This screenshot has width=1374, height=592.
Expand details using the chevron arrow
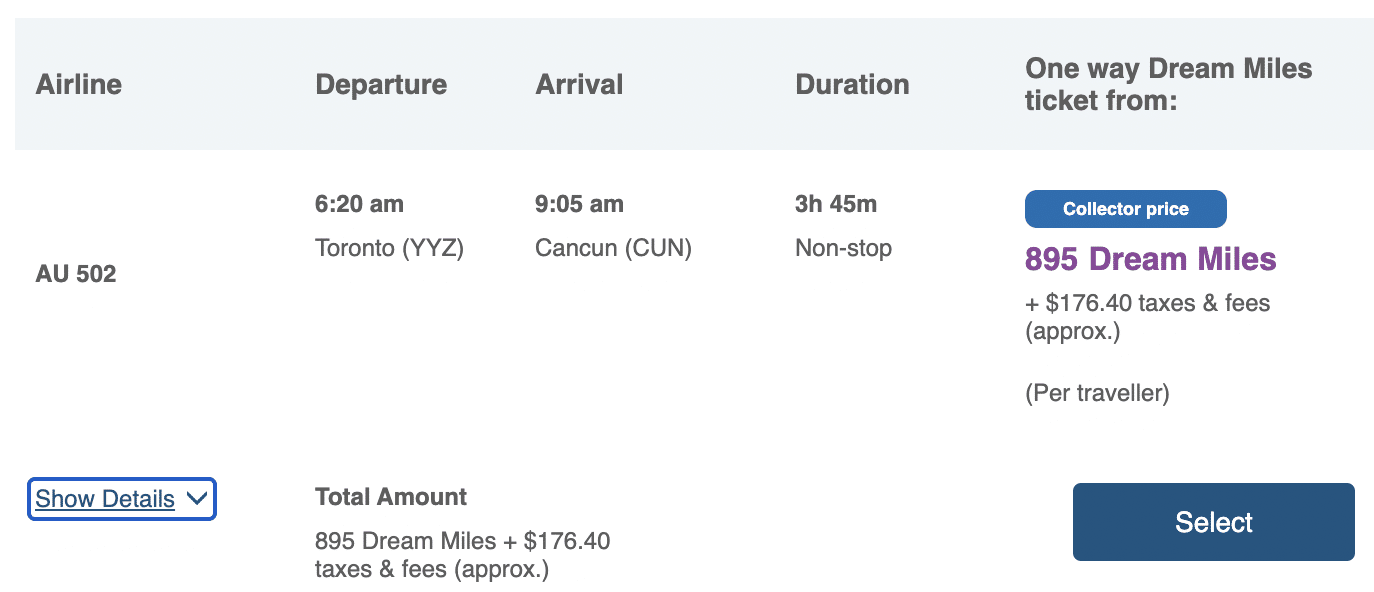click(197, 499)
